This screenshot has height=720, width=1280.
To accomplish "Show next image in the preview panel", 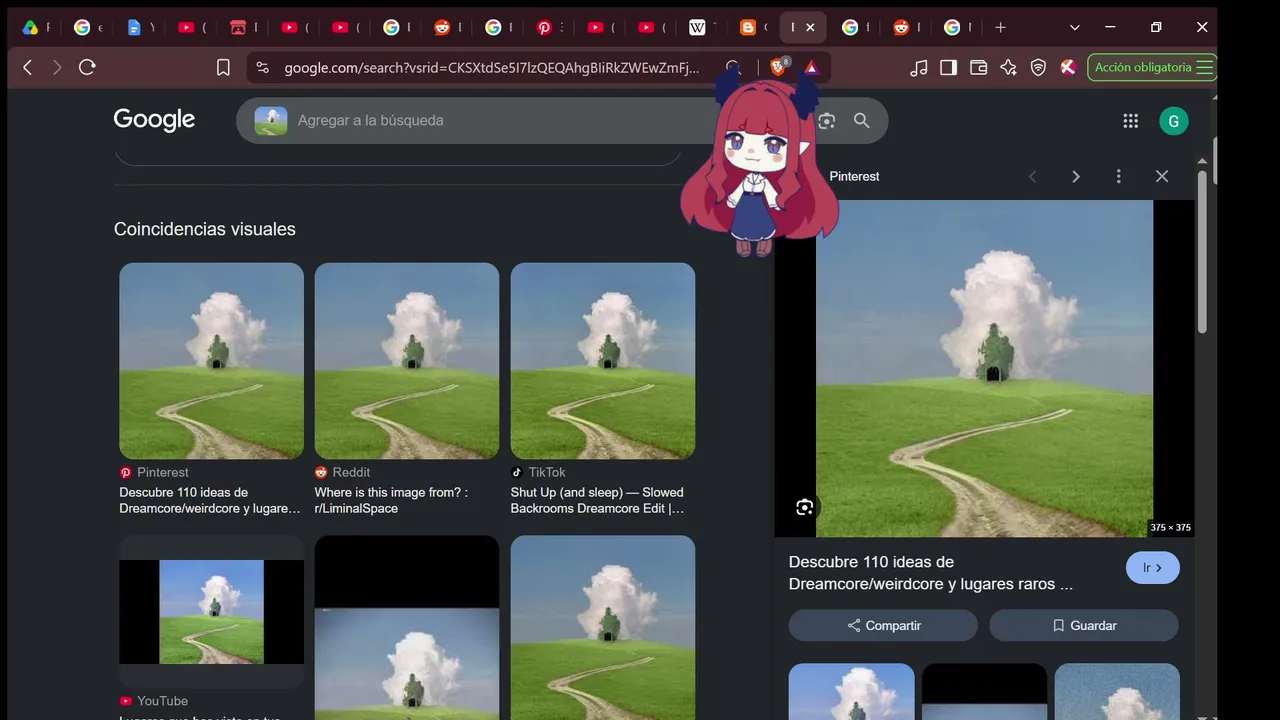I will (x=1076, y=176).
